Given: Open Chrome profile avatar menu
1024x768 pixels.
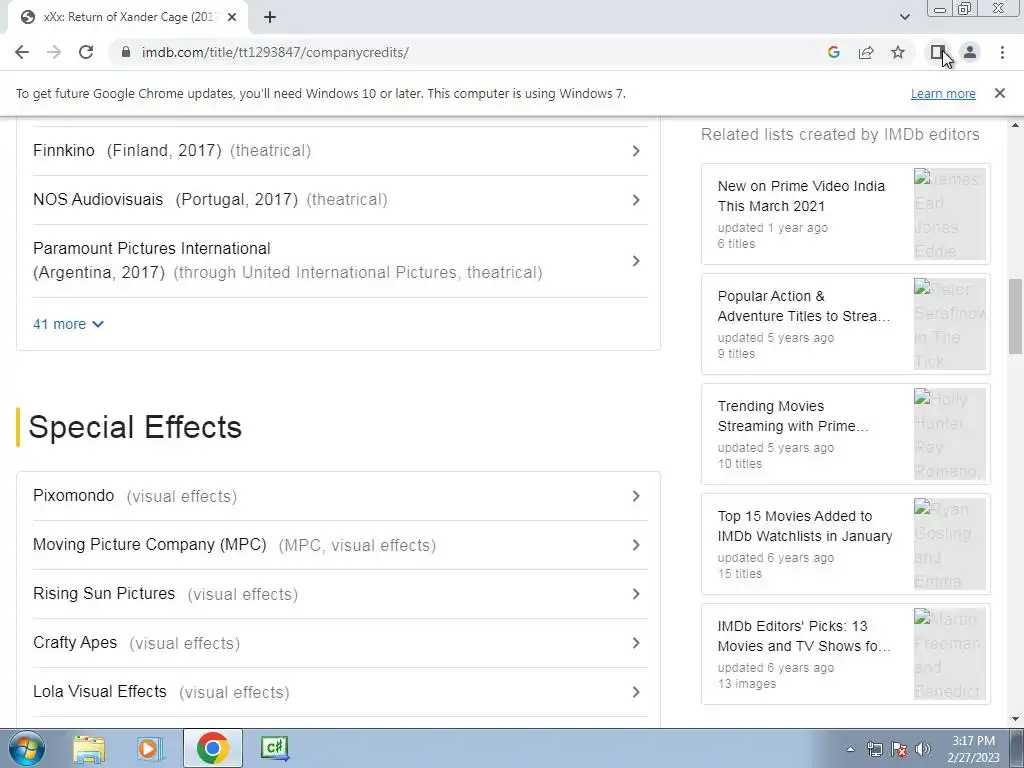Looking at the screenshot, I should pyautogui.click(x=970, y=52).
